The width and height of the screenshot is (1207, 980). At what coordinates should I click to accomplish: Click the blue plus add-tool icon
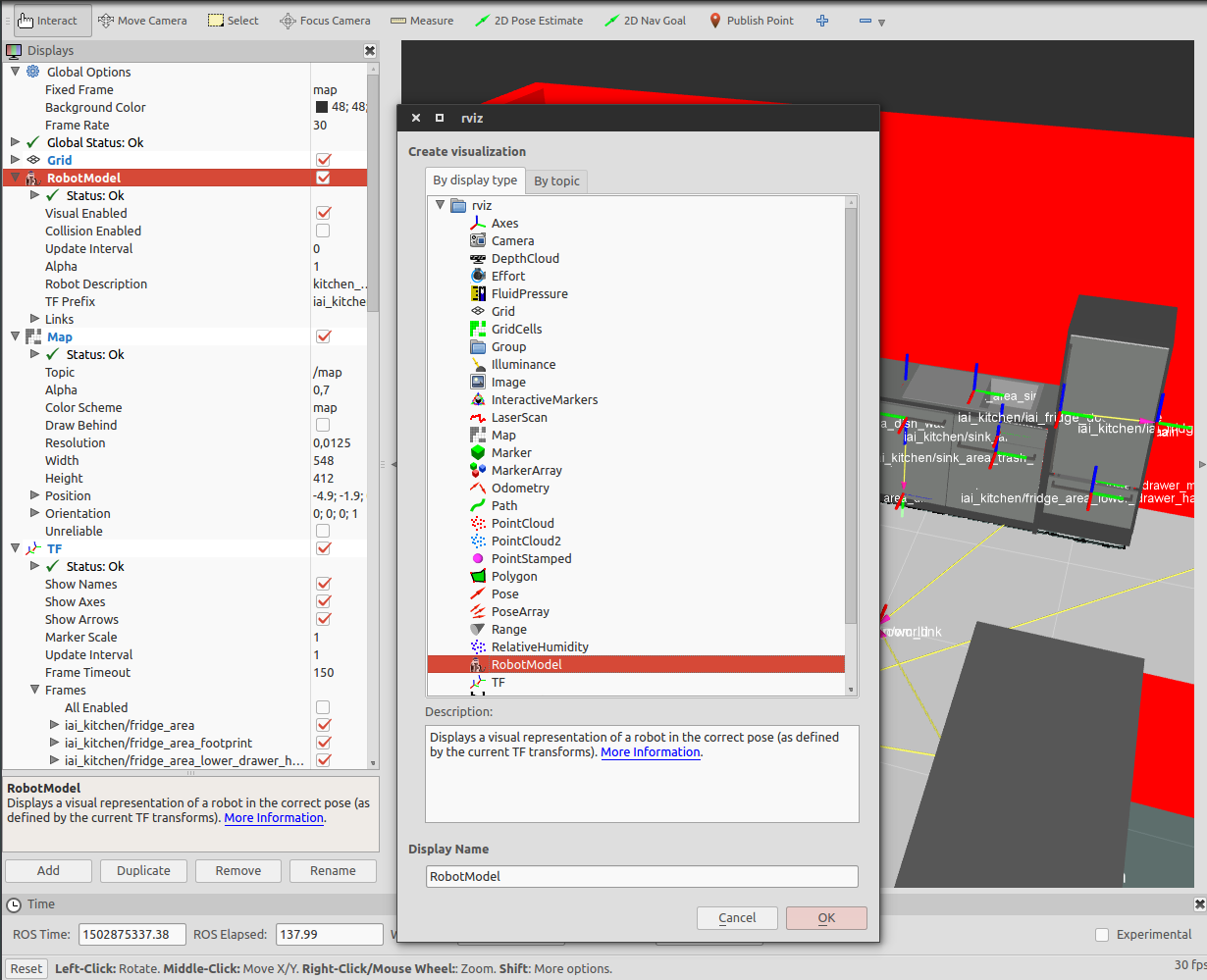pyautogui.click(x=822, y=21)
